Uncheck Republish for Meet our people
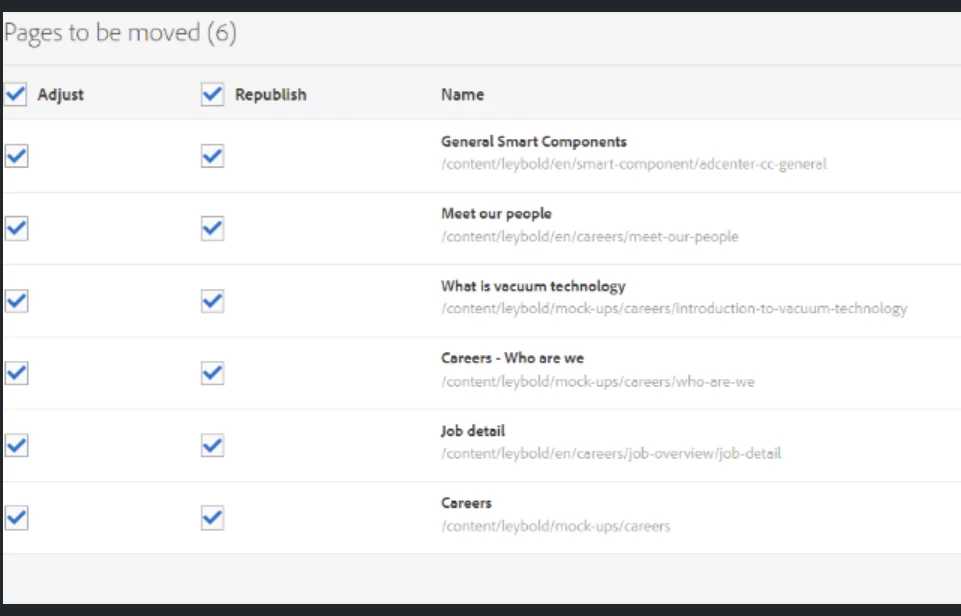The width and height of the screenshot is (961, 616). [212, 228]
